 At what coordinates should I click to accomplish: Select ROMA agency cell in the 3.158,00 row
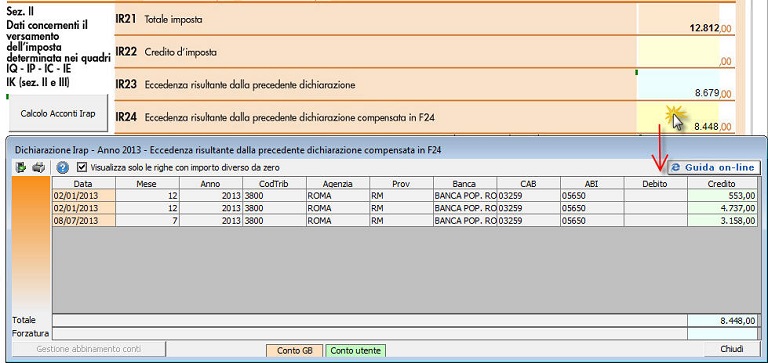click(x=338, y=221)
